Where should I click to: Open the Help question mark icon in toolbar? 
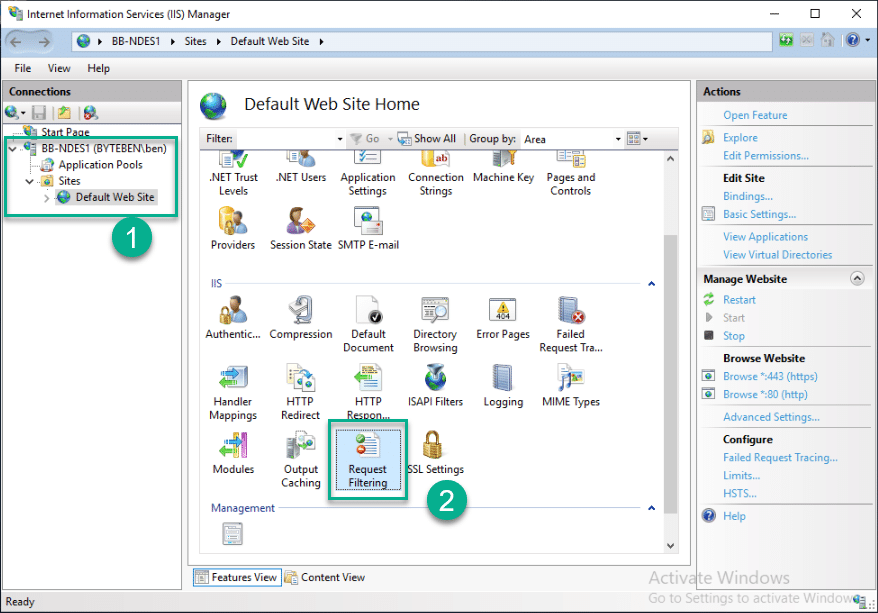(x=852, y=40)
